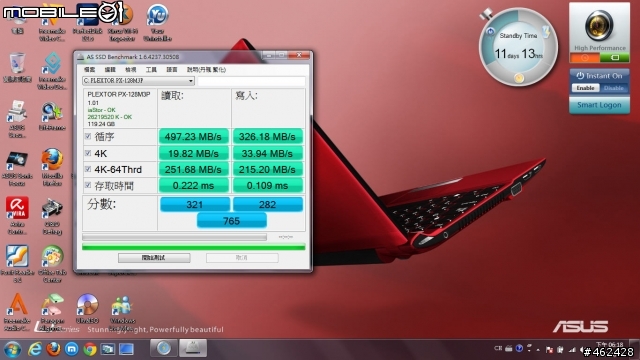Open the 編輯 menu
Screen dimensions: 640x360
(x=110, y=70)
